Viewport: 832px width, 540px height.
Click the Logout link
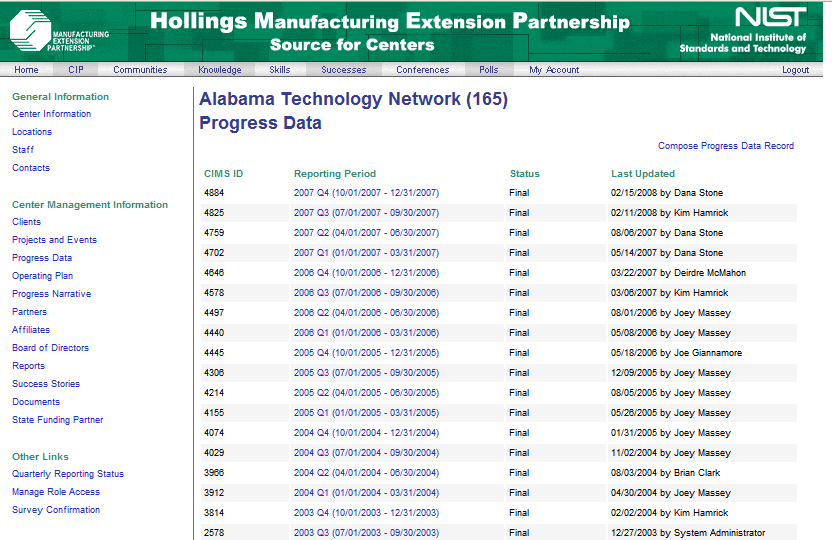click(795, 70)
